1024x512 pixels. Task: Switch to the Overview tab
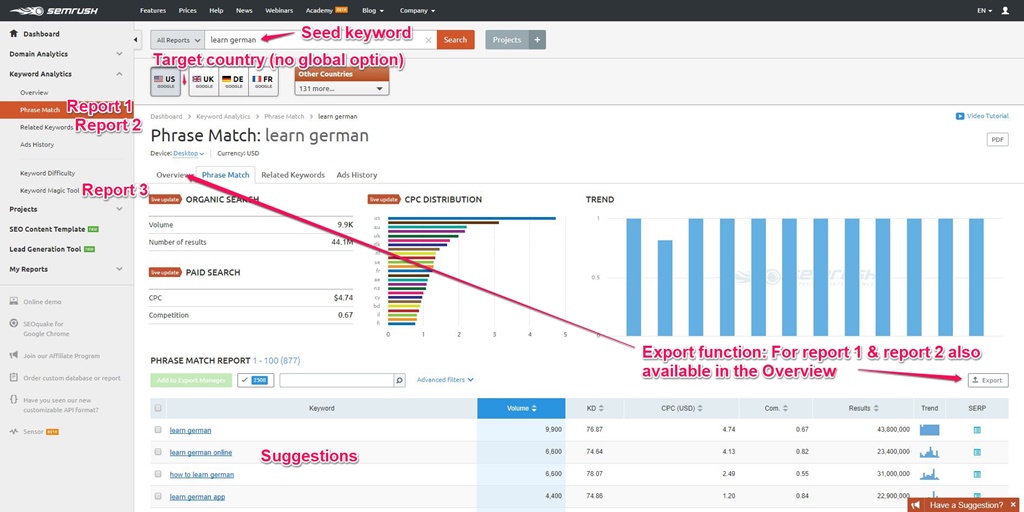point(172,175)
